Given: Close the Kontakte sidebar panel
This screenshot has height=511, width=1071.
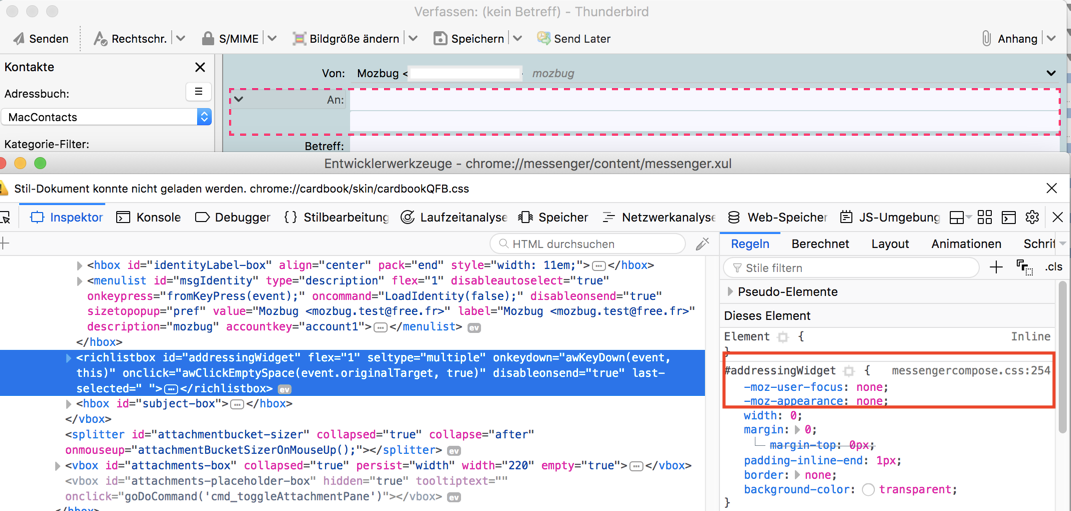Looking at the screenshot, I should click(x=200, y=67).
